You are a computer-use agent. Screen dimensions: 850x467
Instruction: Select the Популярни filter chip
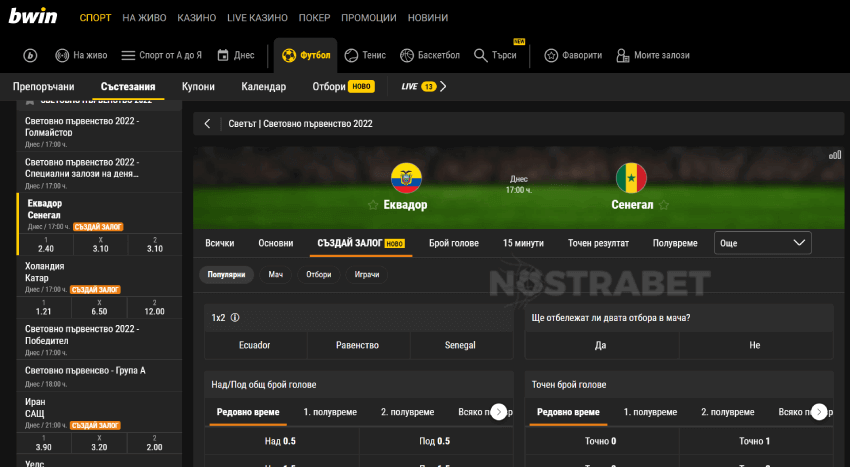click(227, 274)
